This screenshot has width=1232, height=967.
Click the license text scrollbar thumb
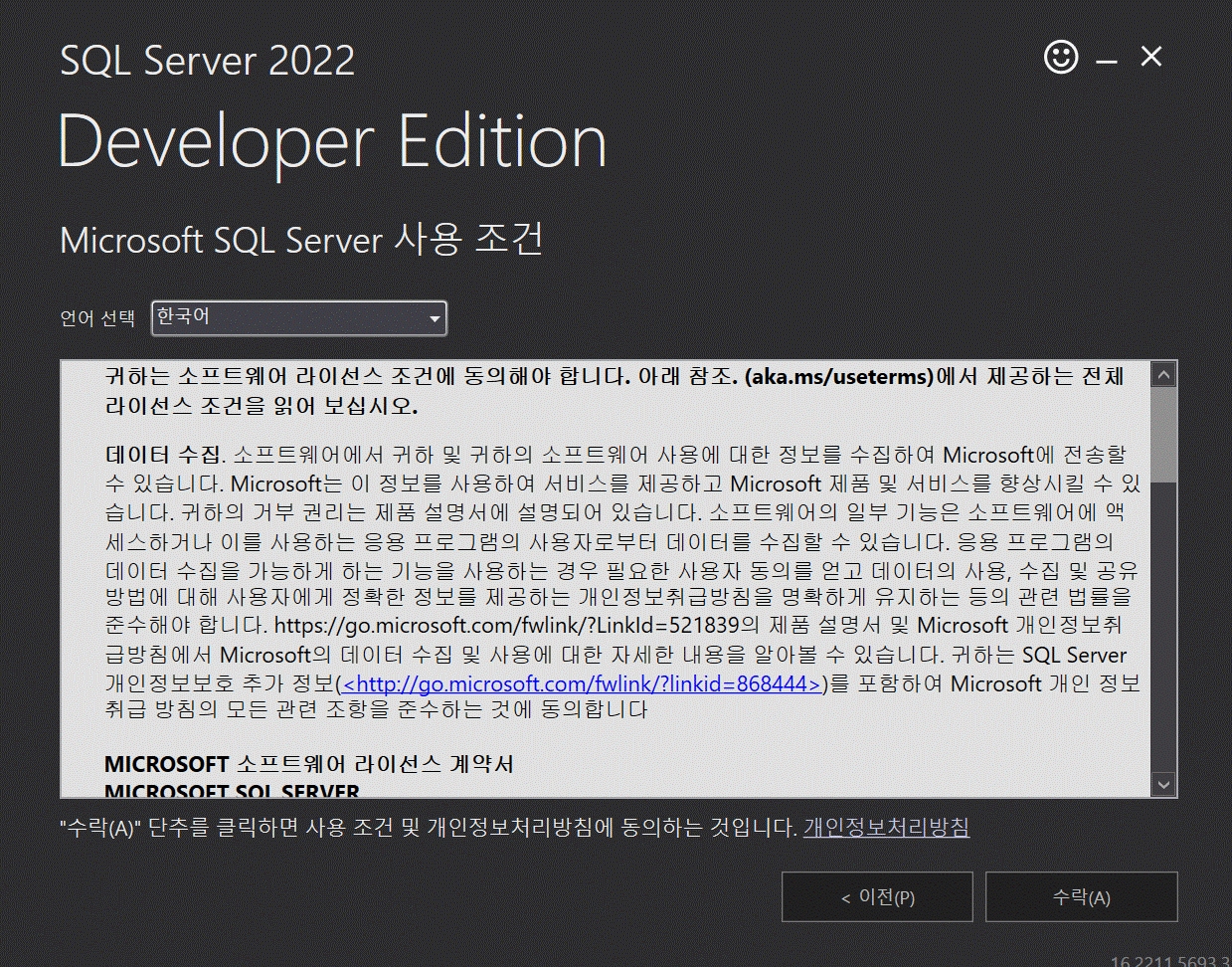click(x=1163, y=435)
